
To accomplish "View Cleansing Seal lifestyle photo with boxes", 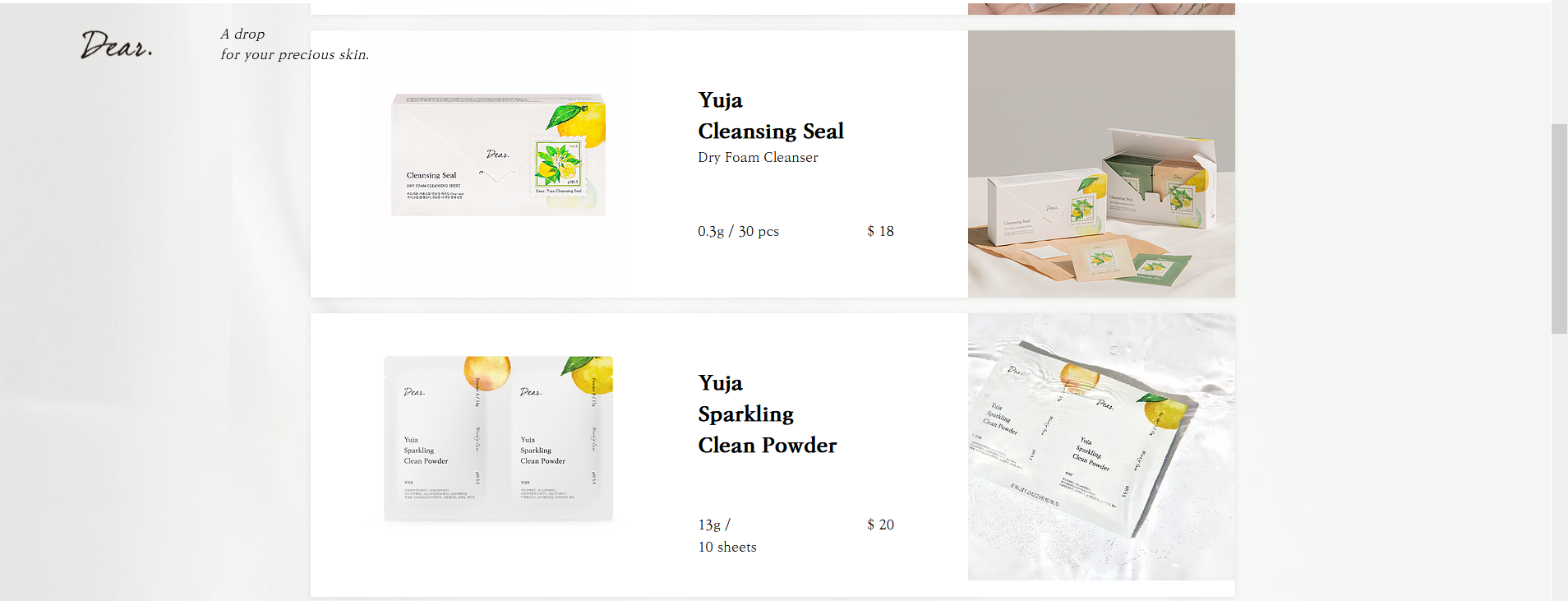I will click(1101, 164).
